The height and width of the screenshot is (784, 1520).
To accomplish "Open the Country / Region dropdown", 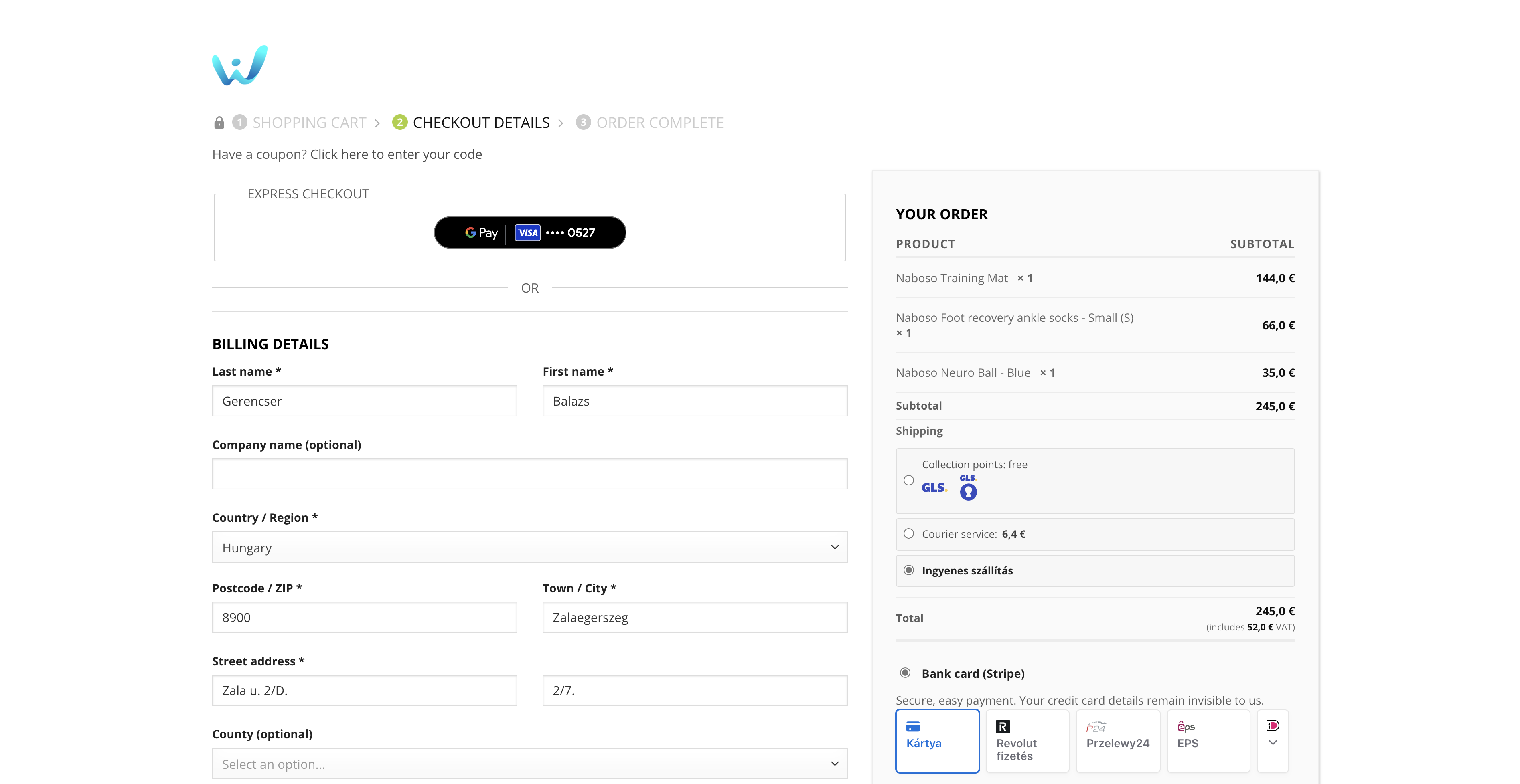I will pyautogui.click(x=529, y=548).
